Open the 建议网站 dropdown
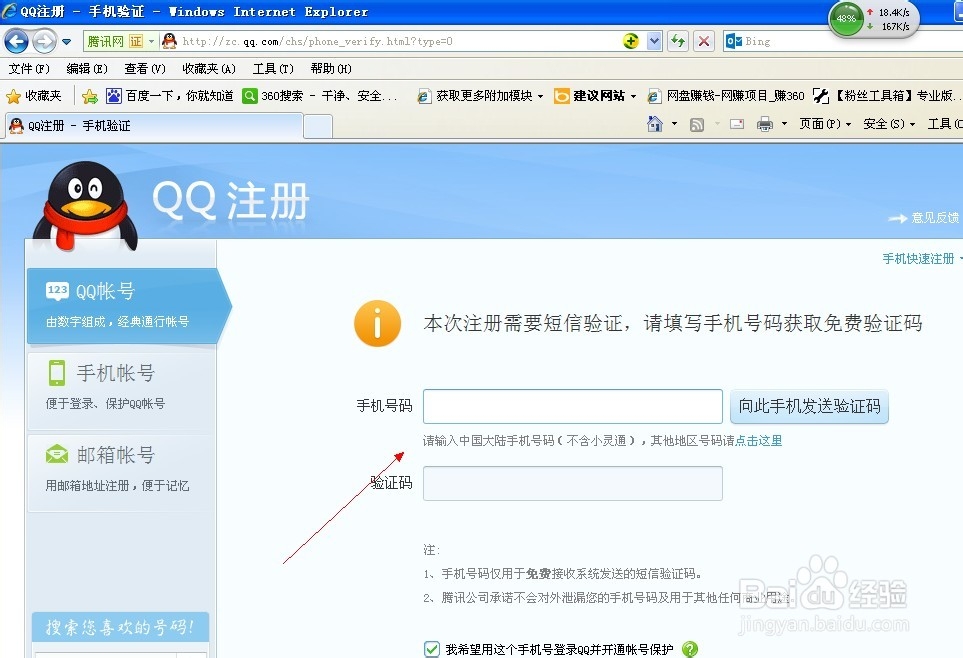The width and height of the screenshot is (963, 658). pyautogui.click(x=595, y=96)
